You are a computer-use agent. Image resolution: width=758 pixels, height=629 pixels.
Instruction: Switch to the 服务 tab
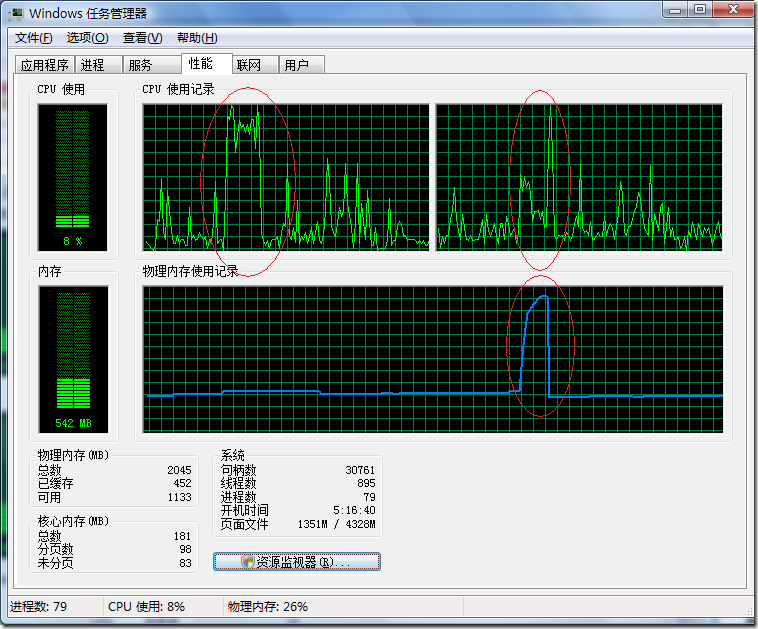tap(152, 65)
